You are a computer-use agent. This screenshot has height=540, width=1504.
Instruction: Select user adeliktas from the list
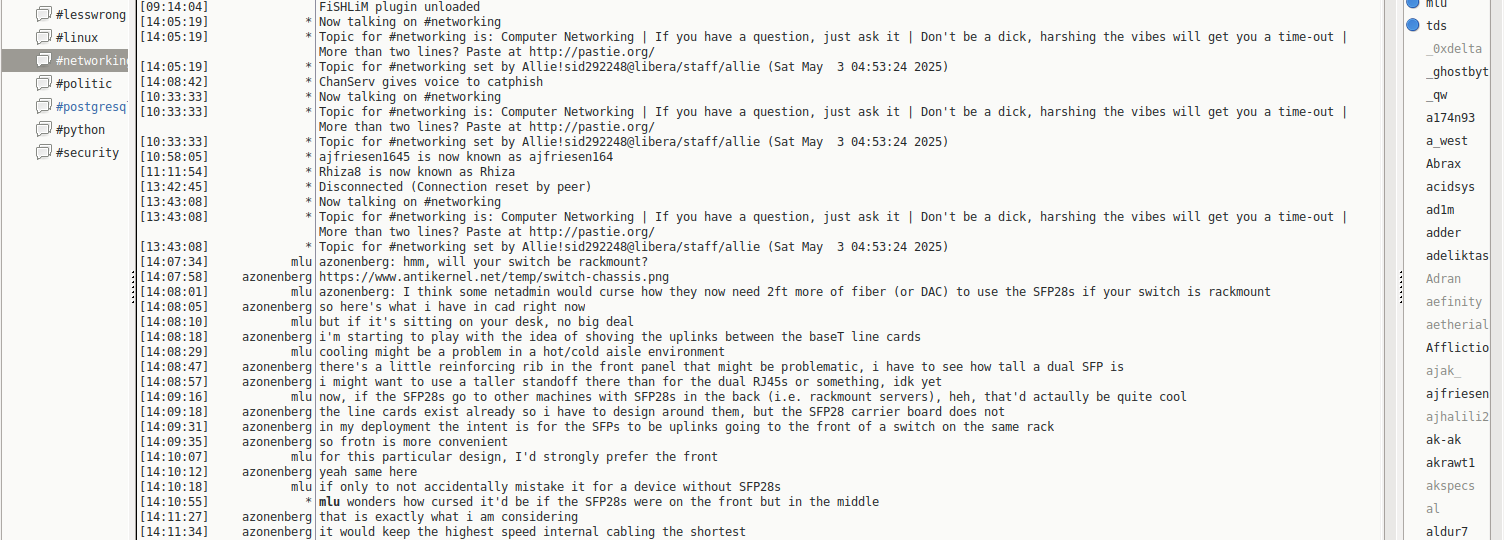point(1456,256)
